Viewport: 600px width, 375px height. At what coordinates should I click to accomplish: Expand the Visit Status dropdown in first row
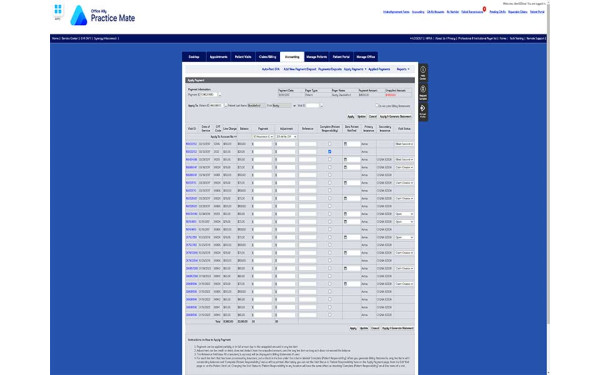pos(404,144)
